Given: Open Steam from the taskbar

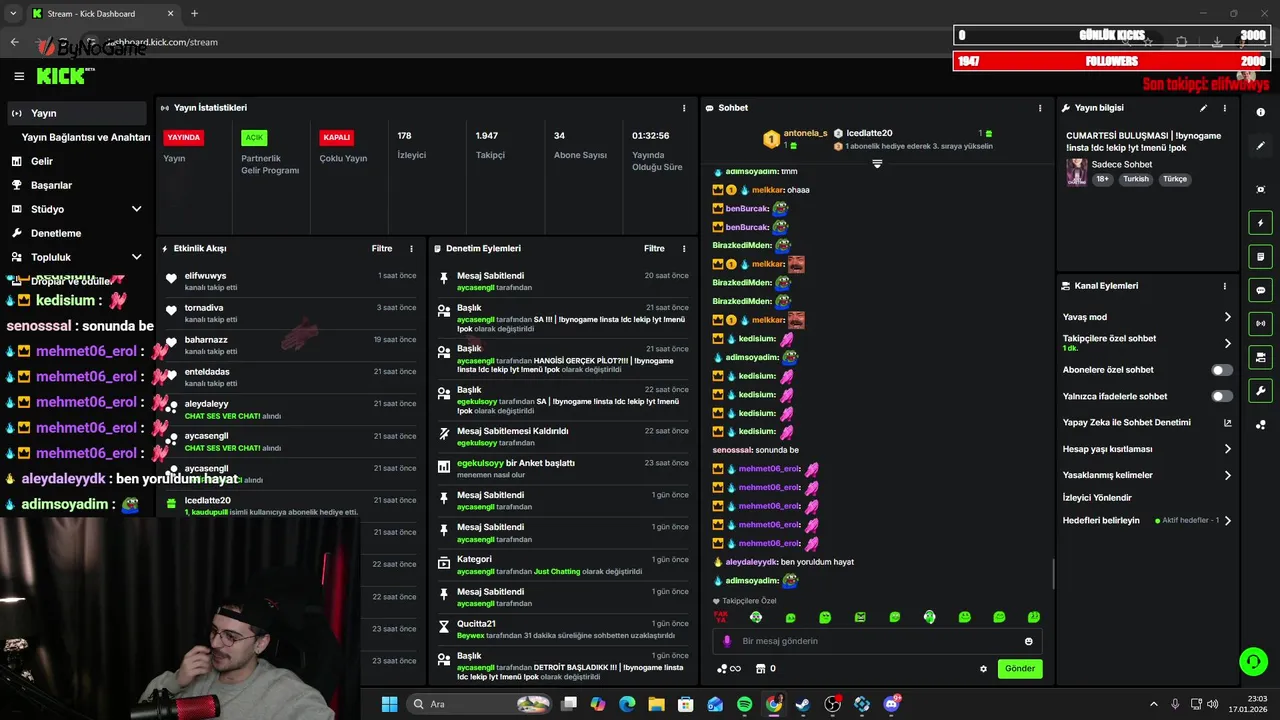Looking at the screenshot, I should pyautogui.click(x=803, y=704).
